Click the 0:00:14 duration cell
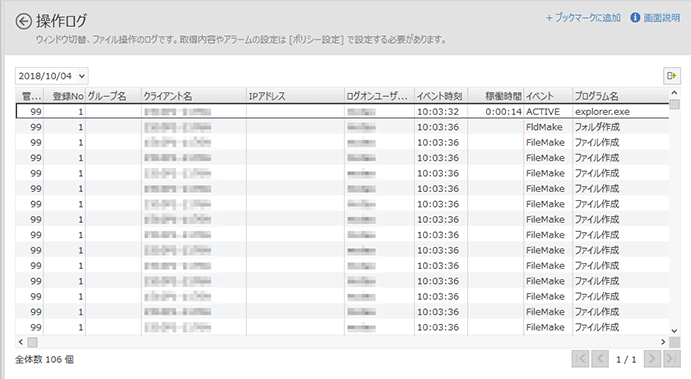Image resolution: width=691 pixels, height=379 pixels. click(495, 111)
